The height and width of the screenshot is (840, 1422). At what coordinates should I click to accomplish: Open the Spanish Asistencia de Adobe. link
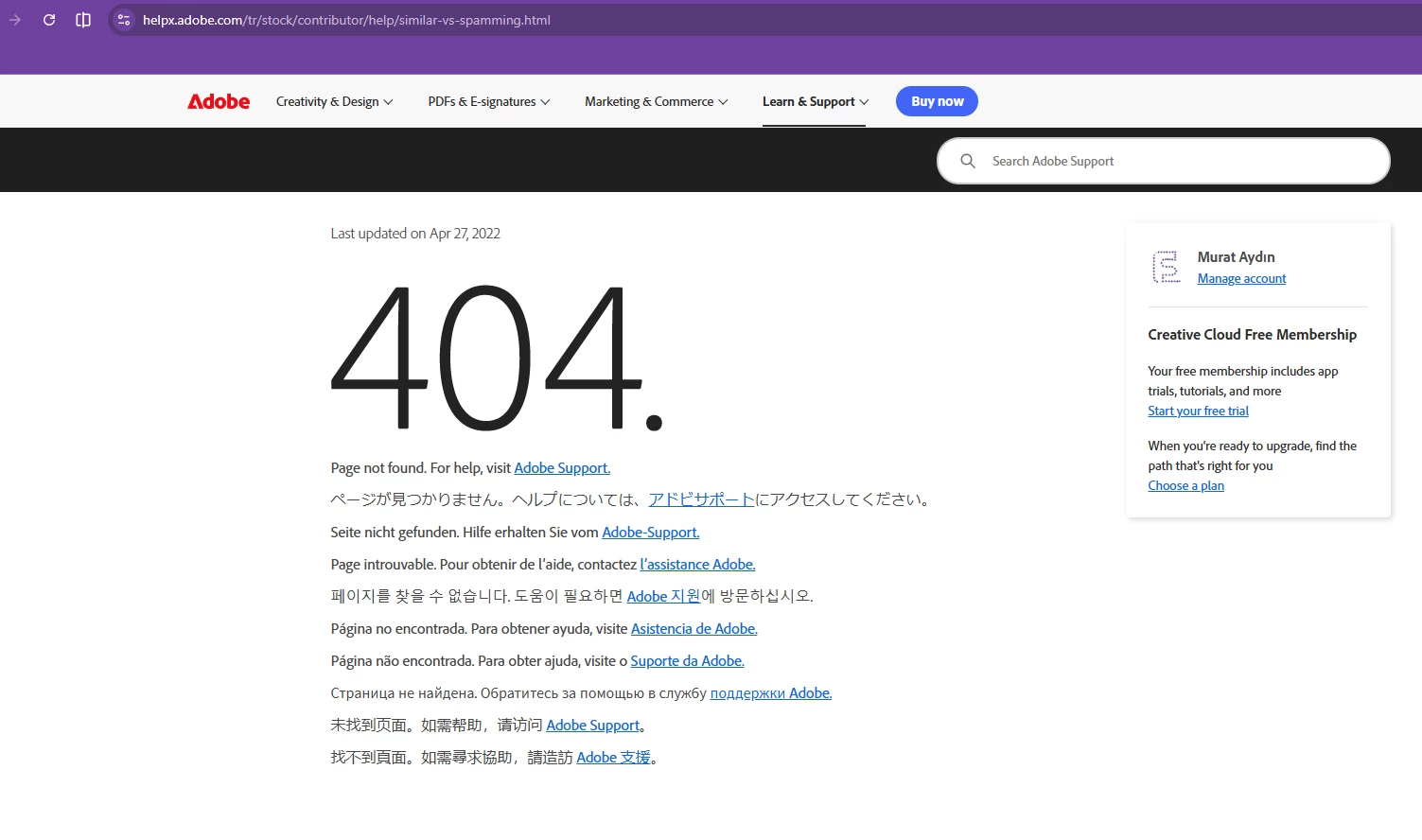694,629
